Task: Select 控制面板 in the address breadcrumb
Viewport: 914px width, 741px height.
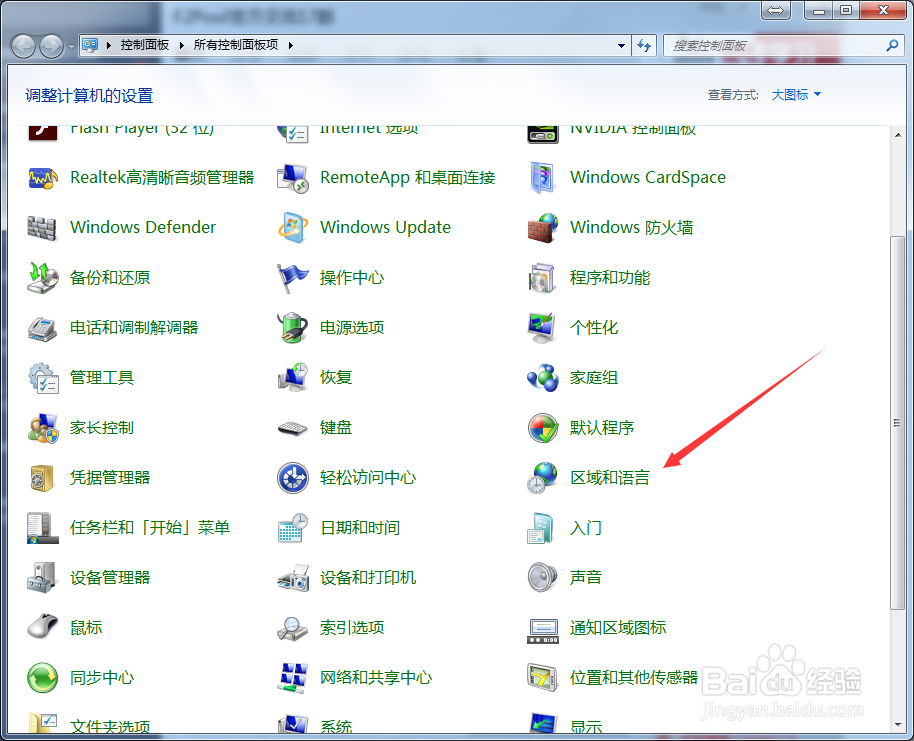Action: point(145,45)
